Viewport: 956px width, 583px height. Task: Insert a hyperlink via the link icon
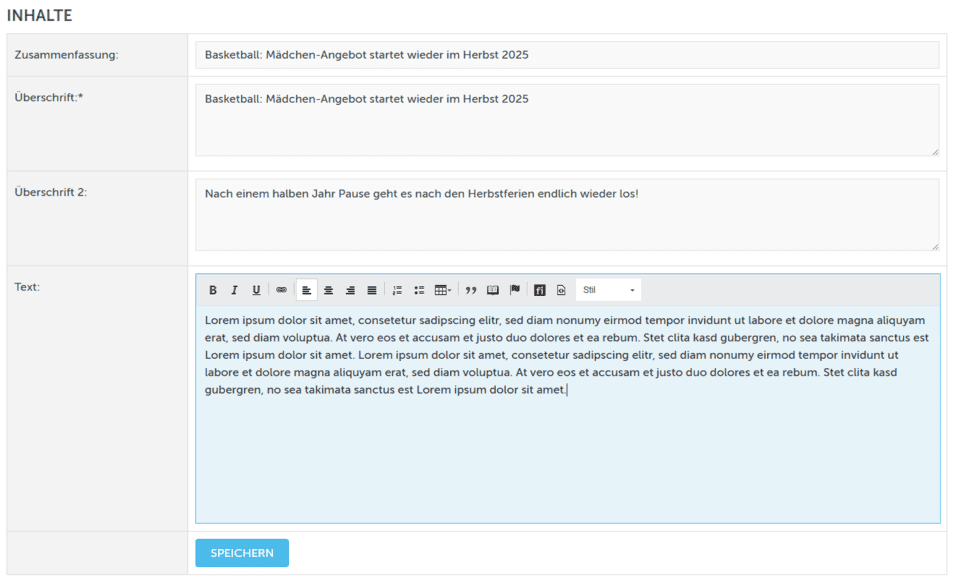281,290
